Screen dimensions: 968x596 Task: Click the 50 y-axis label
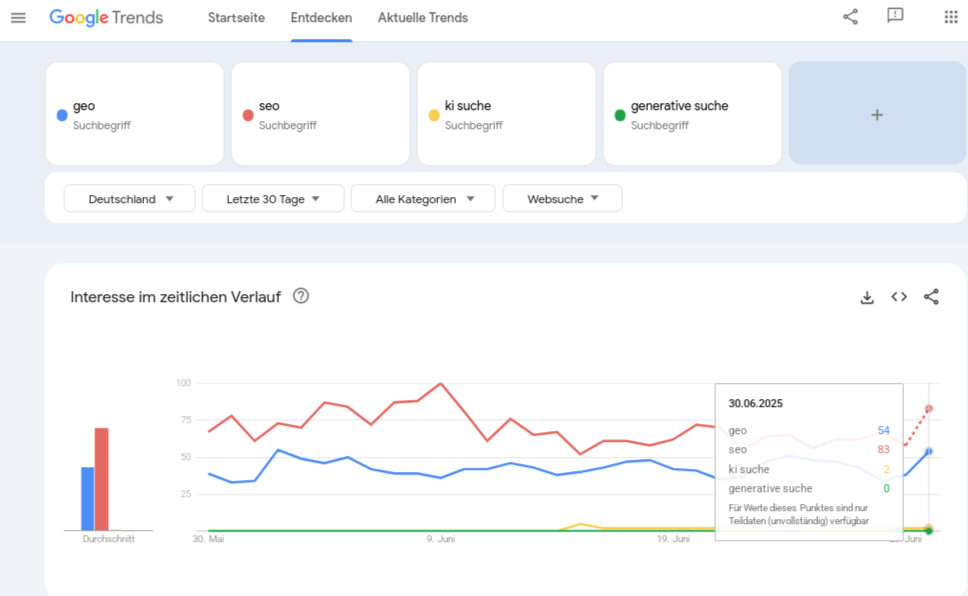click(186, 457)
